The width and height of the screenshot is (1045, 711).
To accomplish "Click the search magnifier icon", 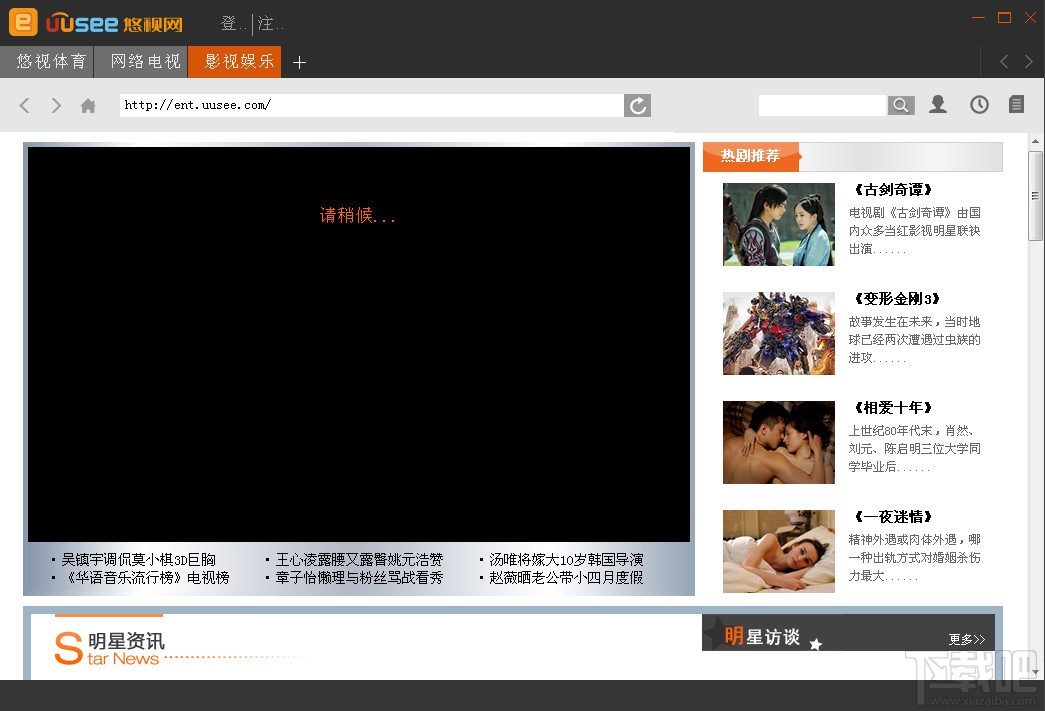I will click(x=900, y=104).
